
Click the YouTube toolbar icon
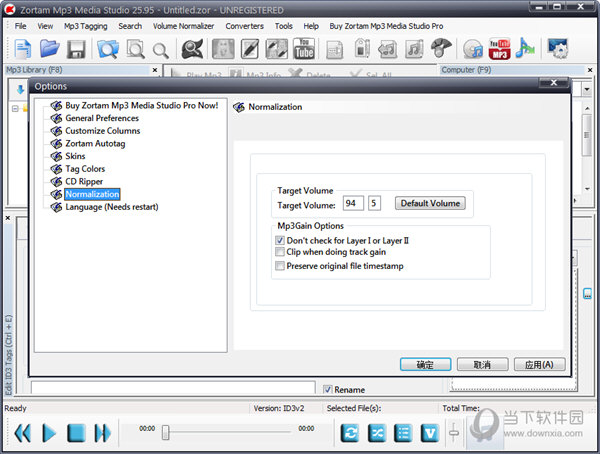304,49
